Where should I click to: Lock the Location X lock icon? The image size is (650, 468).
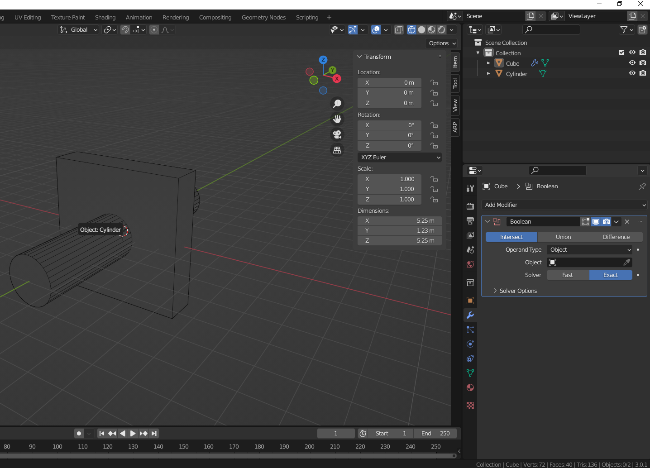[434, 82]
